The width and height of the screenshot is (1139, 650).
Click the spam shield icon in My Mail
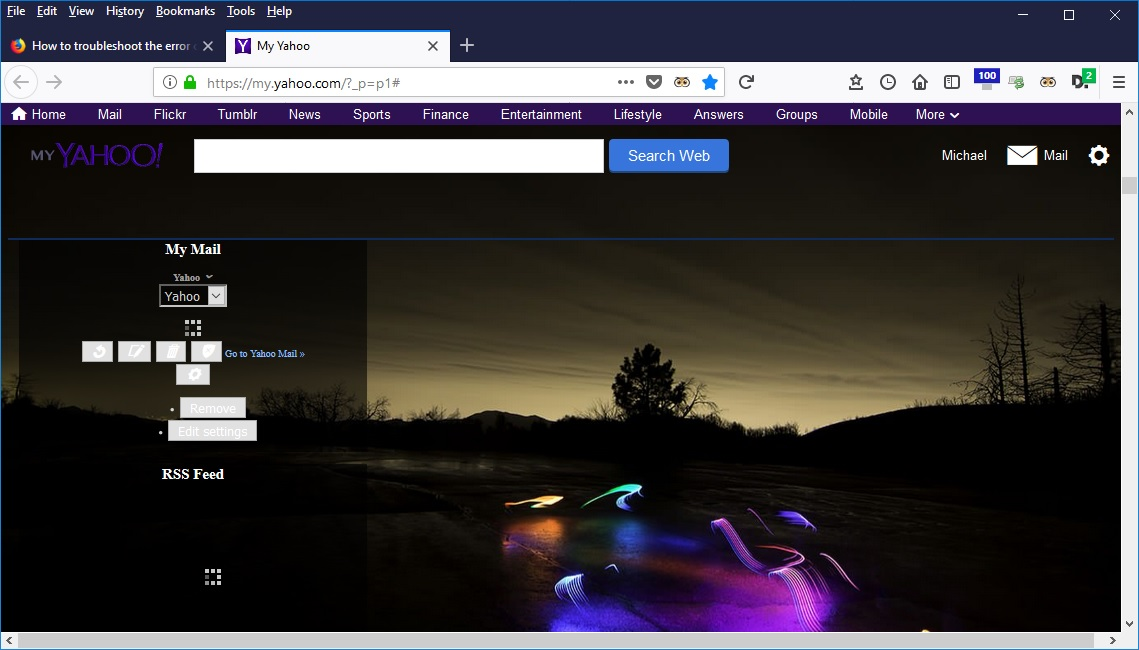206,352
